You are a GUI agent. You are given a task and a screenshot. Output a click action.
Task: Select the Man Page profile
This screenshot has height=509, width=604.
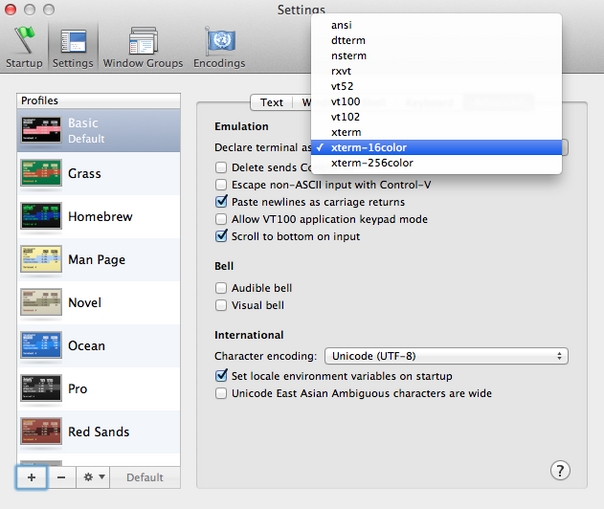tap(99, 260)
